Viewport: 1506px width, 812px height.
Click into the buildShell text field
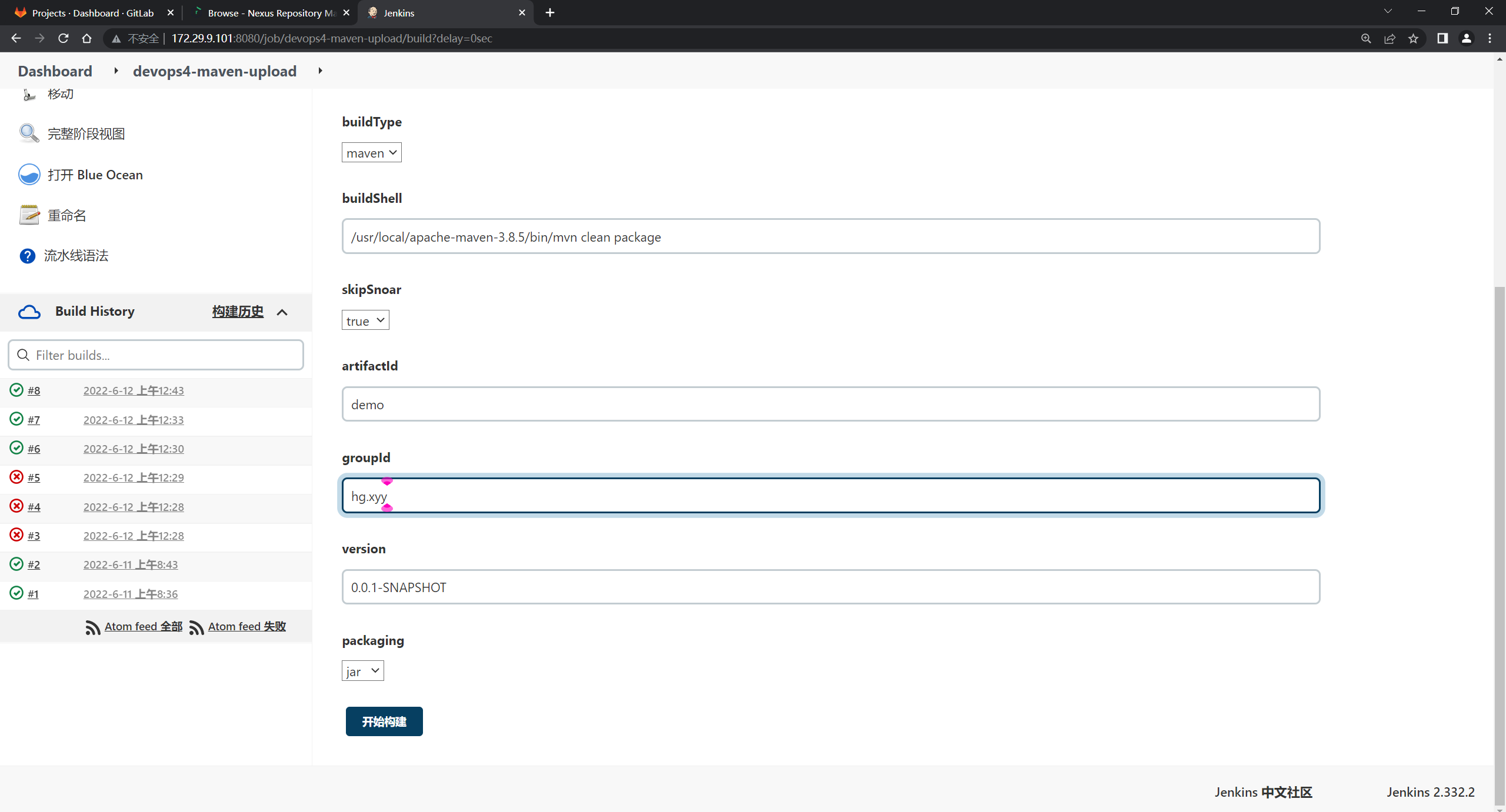tap(831, 236)
